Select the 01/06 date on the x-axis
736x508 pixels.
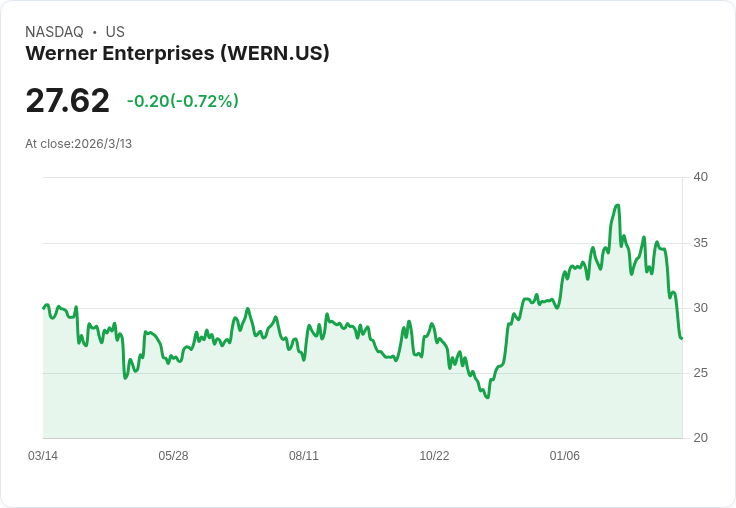[565, 456]
